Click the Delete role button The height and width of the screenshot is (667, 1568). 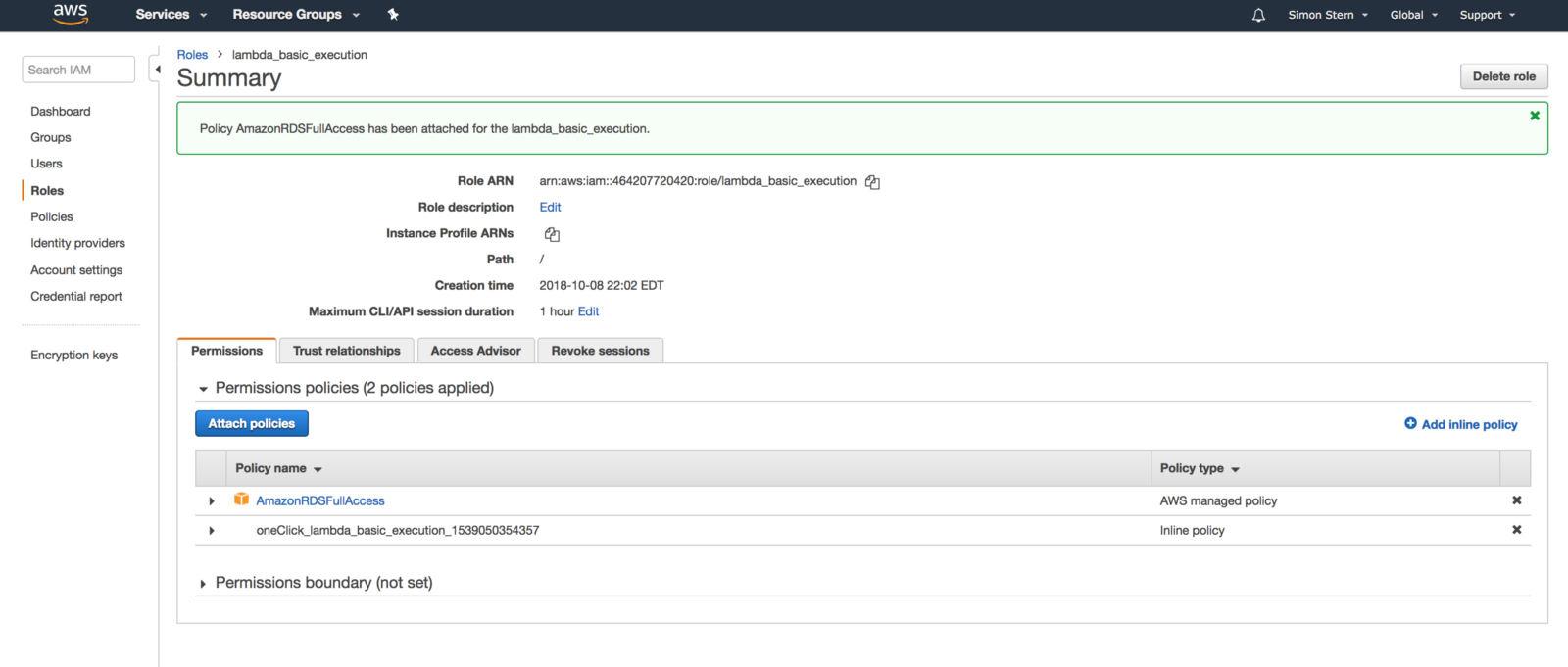(x=1503, y=76)
